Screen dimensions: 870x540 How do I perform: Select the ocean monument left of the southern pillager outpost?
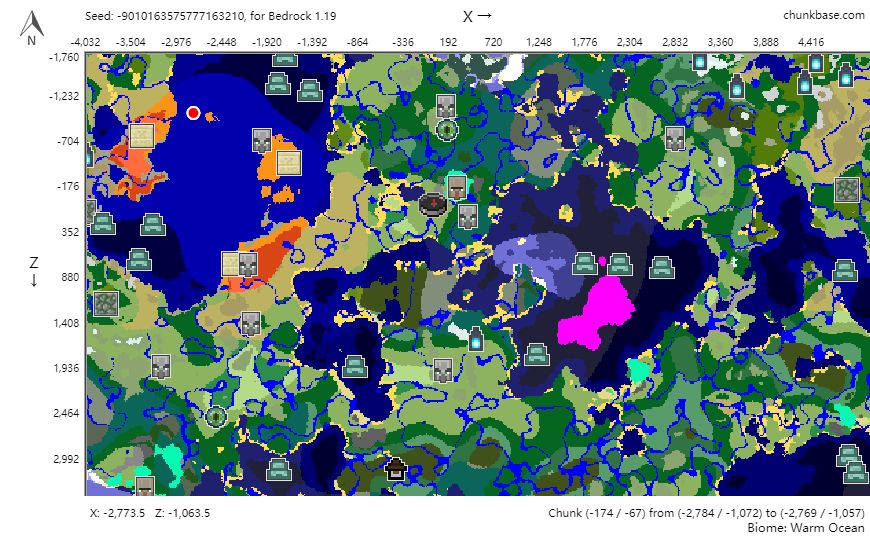355,367
